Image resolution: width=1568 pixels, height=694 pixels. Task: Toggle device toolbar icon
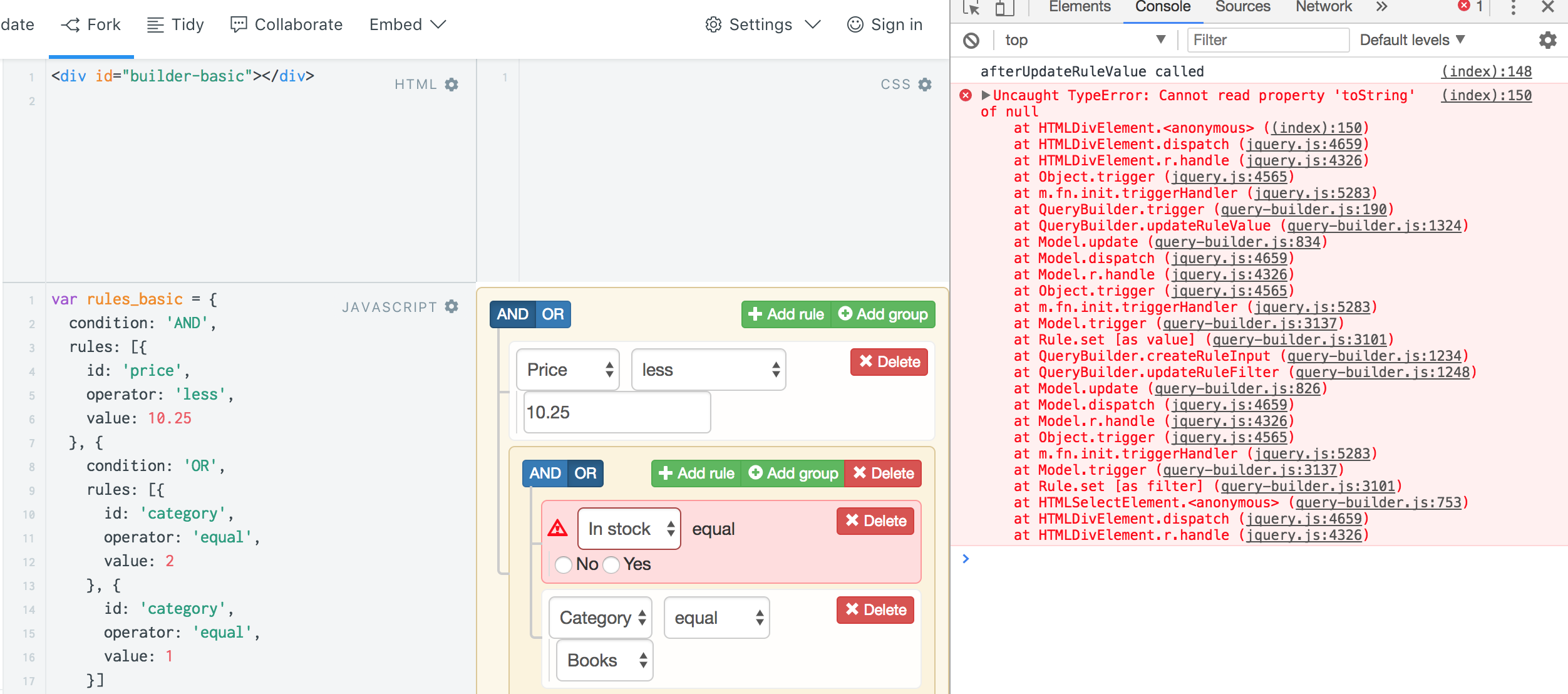[x=1004, y=8]
